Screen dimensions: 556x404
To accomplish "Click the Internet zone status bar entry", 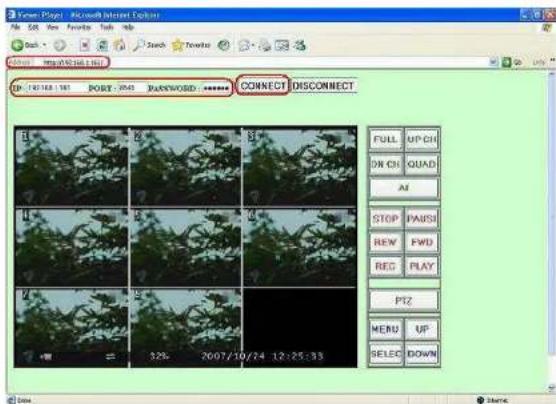I will click(493, 400).
